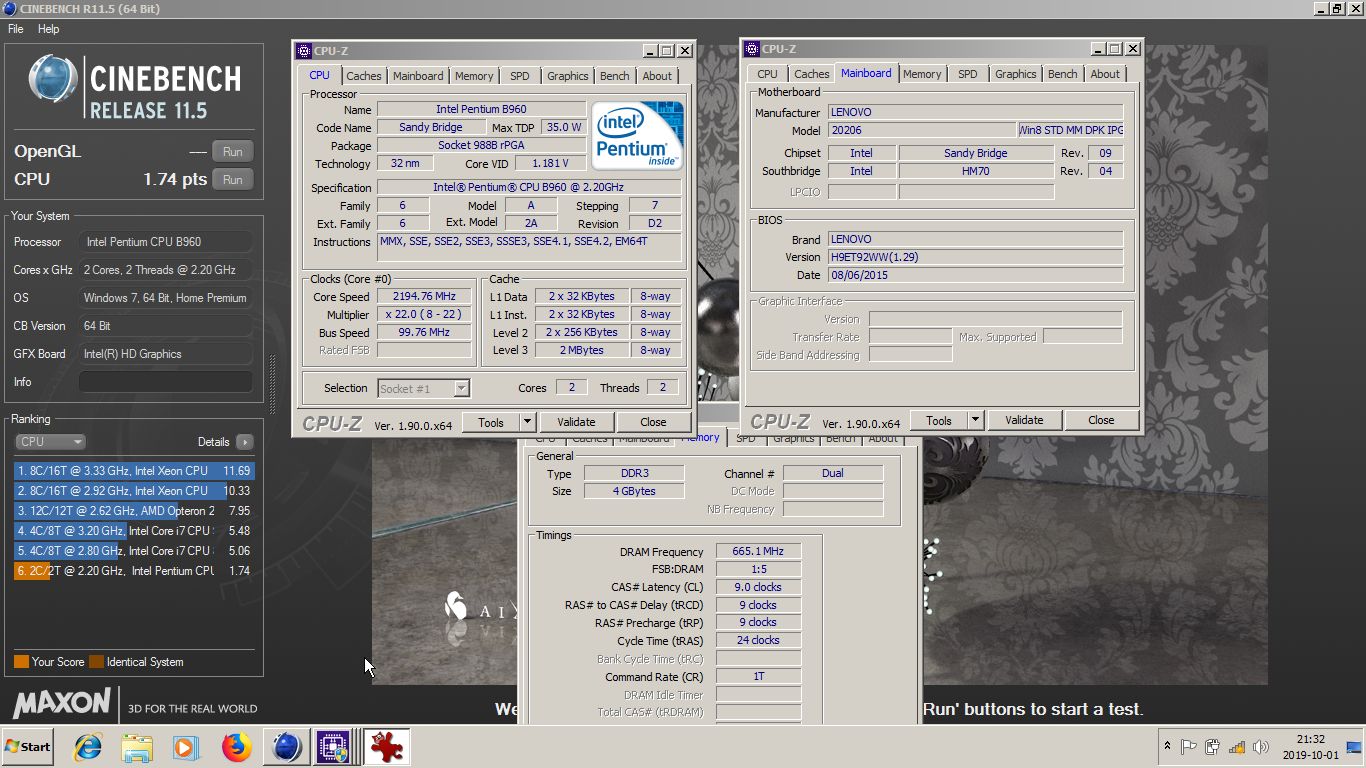Click the Cinebench sphere logo
Screen dimensions: 1366x768
(53, 79)
